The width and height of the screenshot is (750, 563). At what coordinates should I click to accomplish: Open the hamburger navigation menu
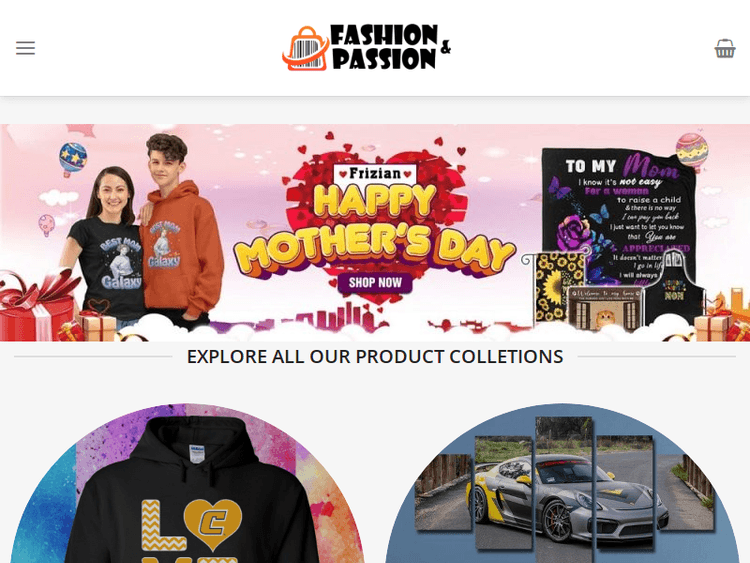click(25, 48)
